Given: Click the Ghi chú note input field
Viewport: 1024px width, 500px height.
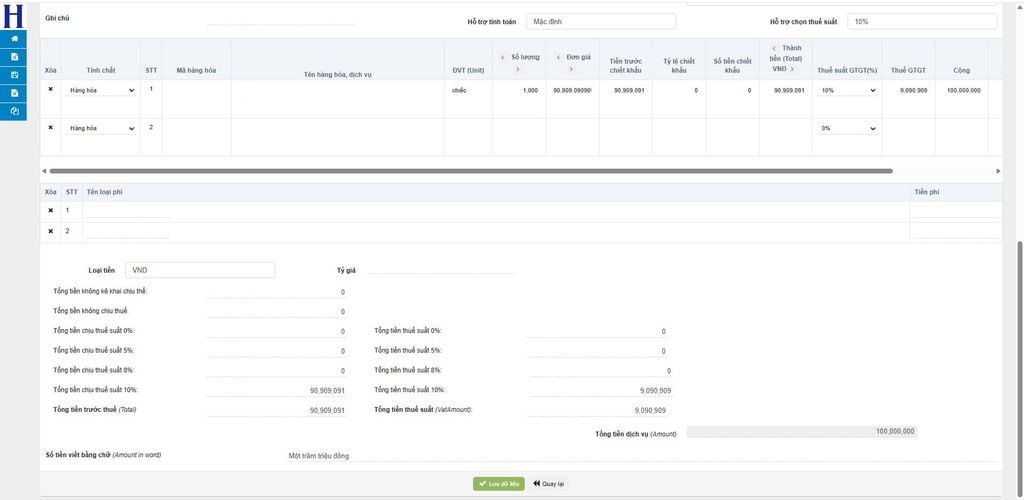Looking at the screenshot, I should tap(280, 20).
